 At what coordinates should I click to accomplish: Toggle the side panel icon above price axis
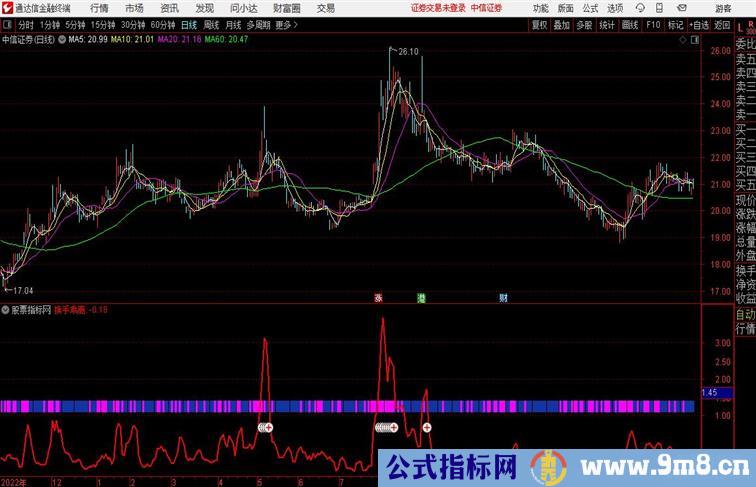click(x=695, y=40)
